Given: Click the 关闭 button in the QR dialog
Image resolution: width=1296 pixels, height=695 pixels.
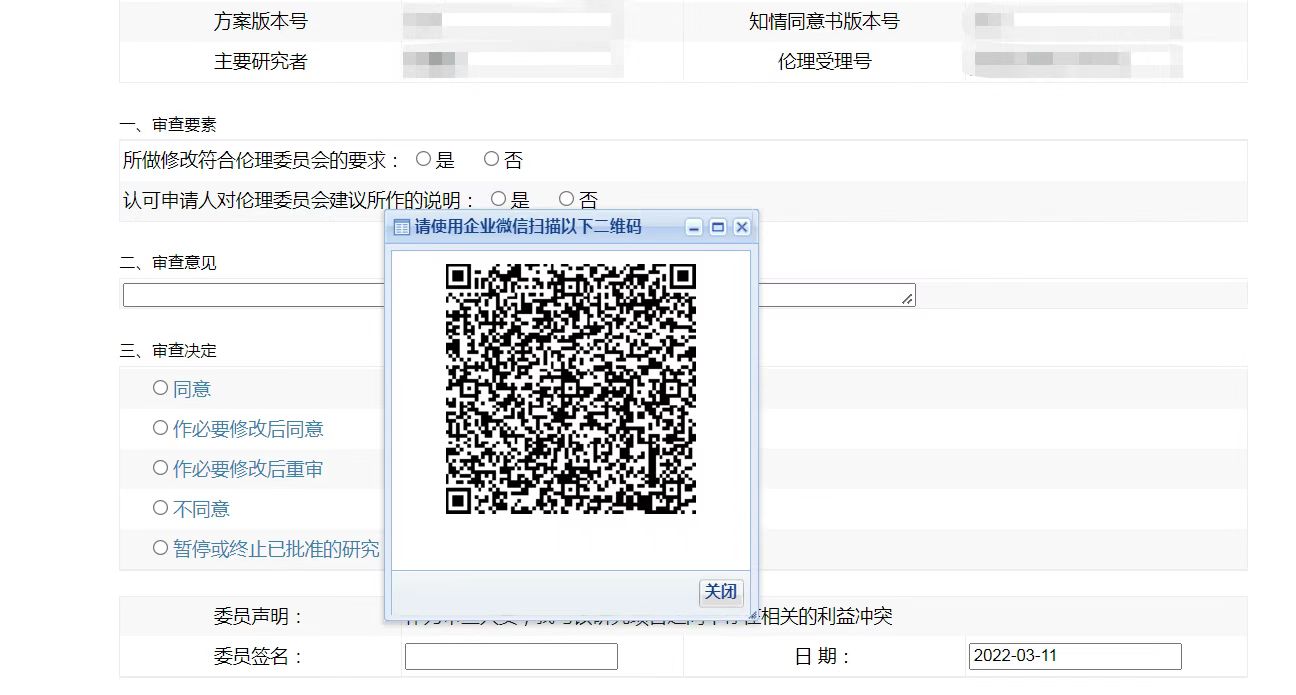Looking at the screenshot, I should point(720,592).
